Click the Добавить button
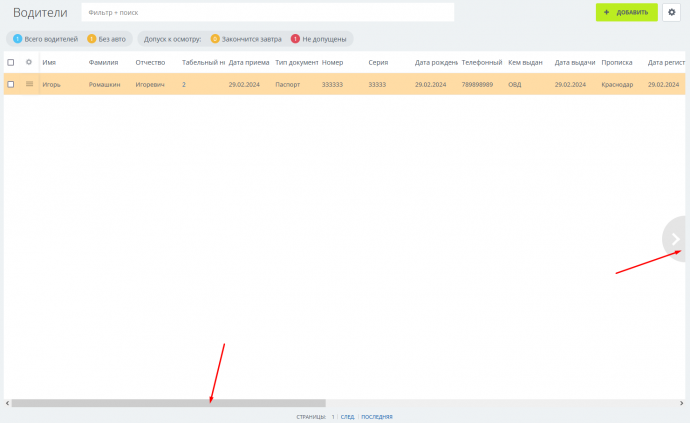The width and height of the screenshot is (690, 423). pos(627,12)
